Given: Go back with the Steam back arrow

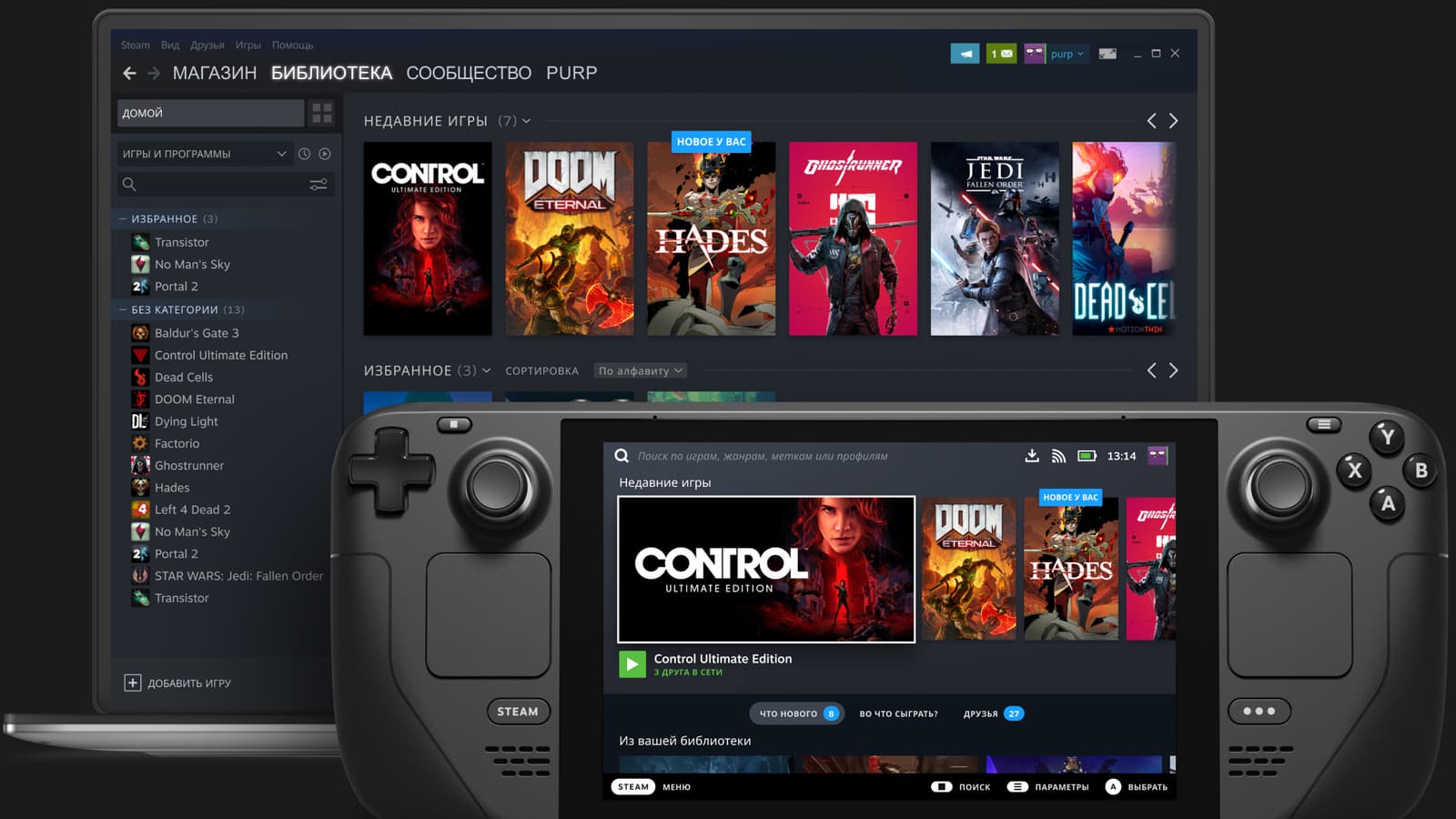Looking at the screenshot, I should (129, 73).
